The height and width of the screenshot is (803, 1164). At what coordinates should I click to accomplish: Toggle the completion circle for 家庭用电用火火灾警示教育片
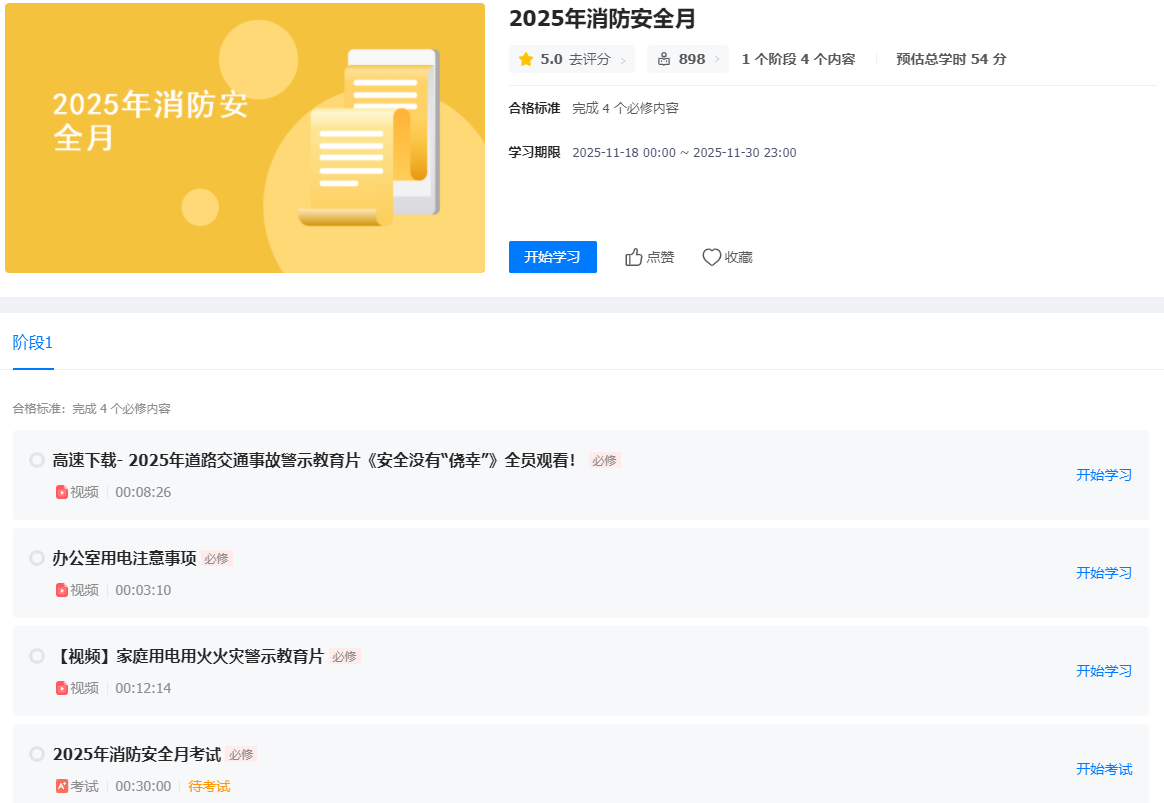tap(37, 656)
